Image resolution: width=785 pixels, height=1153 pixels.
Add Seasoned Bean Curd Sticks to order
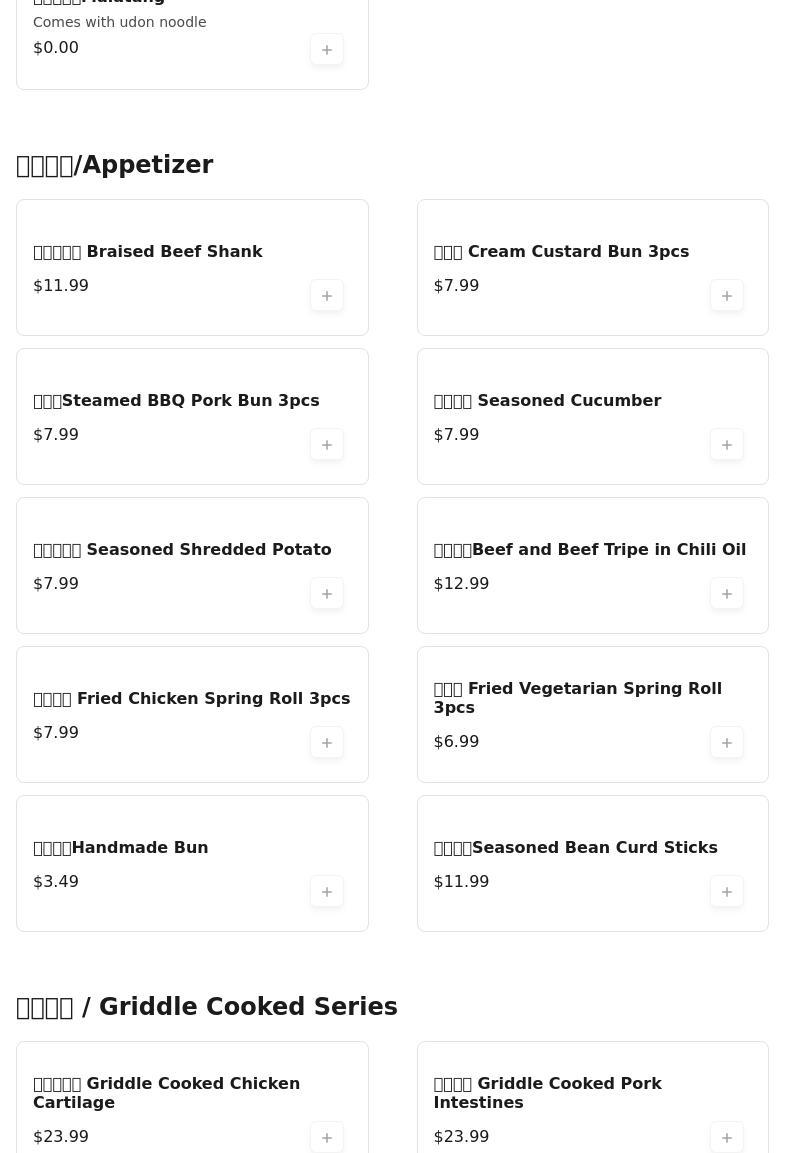[x=727, y=892]
